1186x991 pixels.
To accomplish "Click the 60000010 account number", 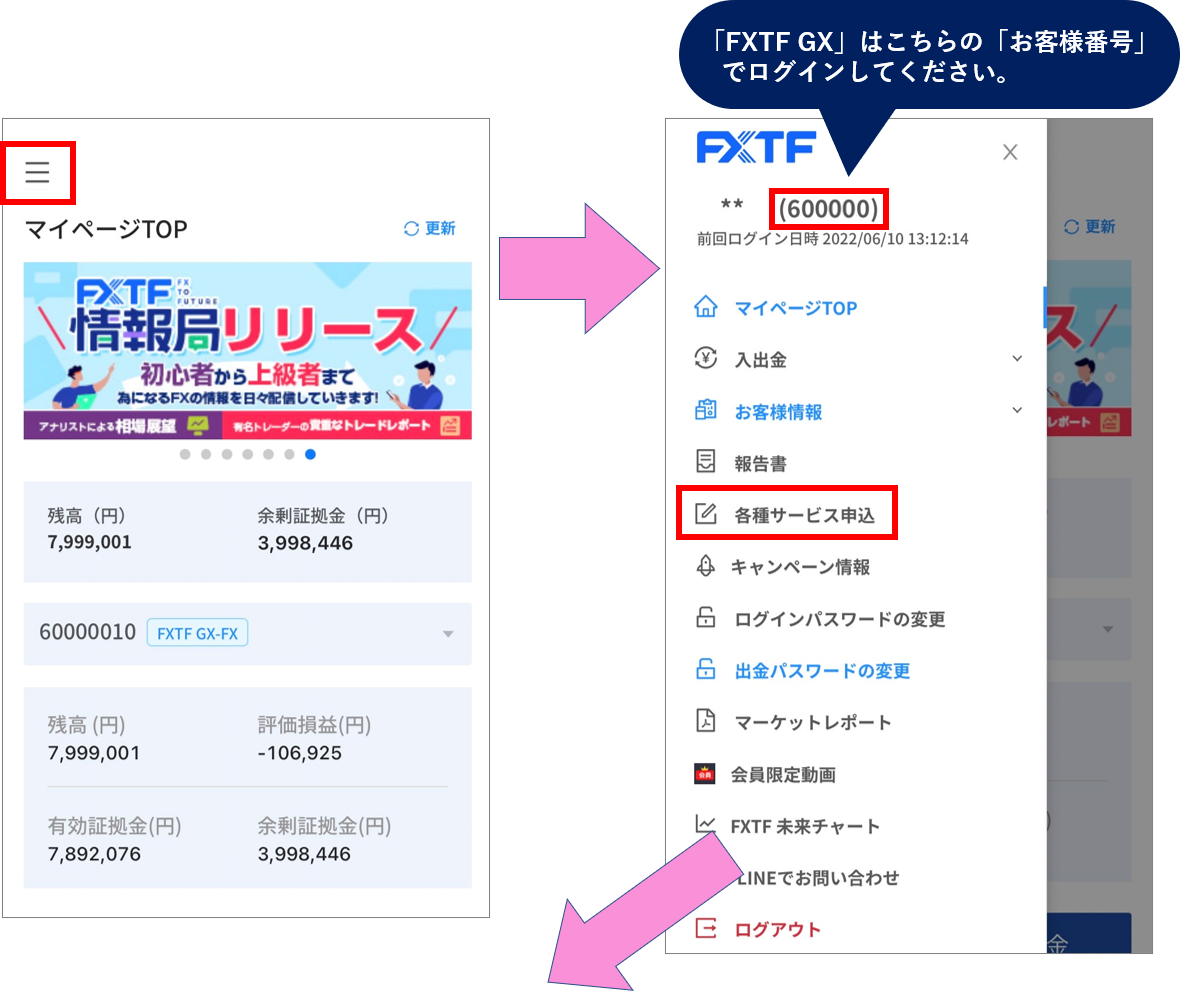I will [88, 632].
